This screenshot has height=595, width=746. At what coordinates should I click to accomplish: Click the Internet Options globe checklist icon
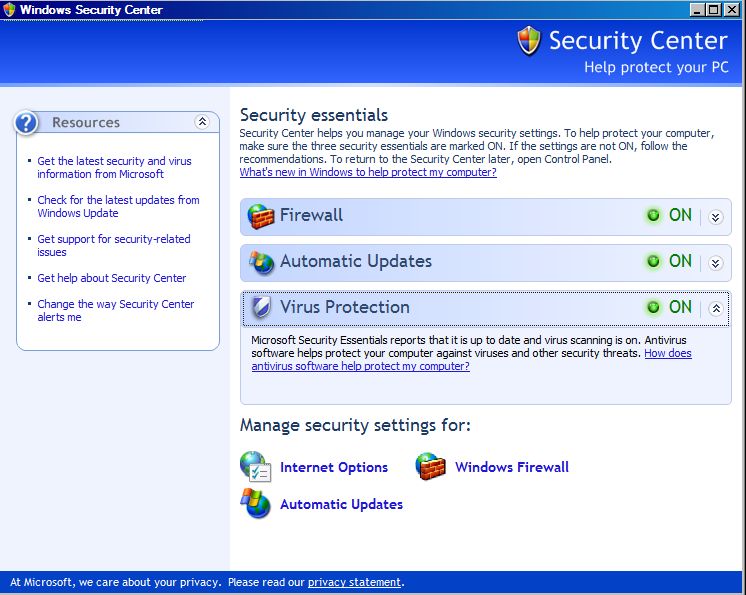[255, 467]
